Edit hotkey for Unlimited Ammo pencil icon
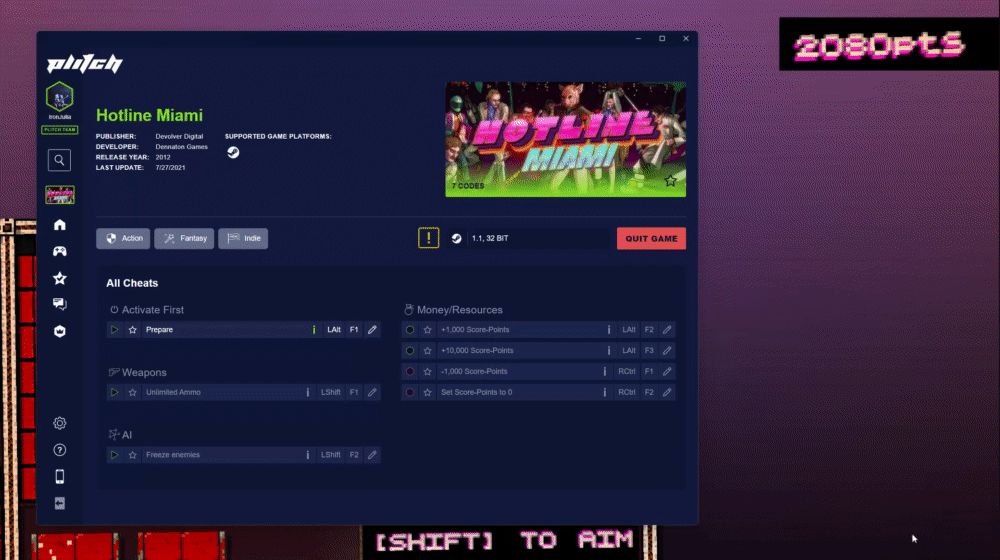1000x560 pixels. pos(372,392)
